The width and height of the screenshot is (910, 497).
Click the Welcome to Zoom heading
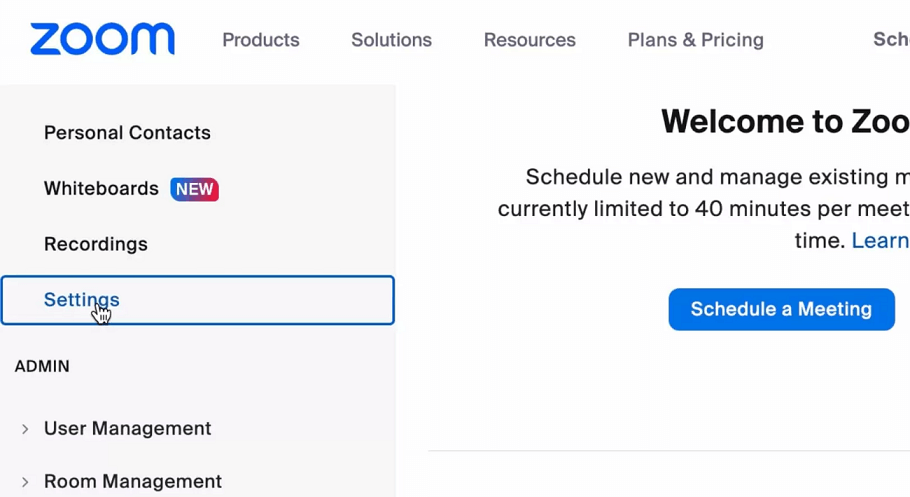(x=785, y=122)
